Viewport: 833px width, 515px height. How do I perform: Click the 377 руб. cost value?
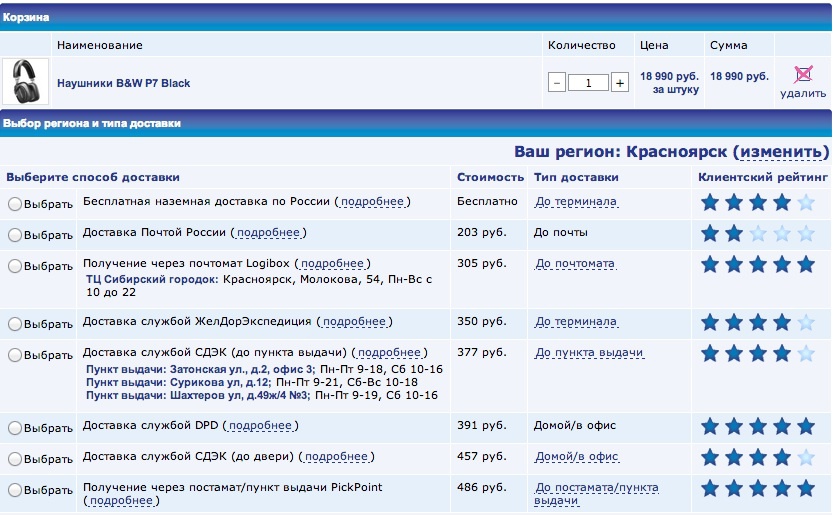tap(481, 352)
